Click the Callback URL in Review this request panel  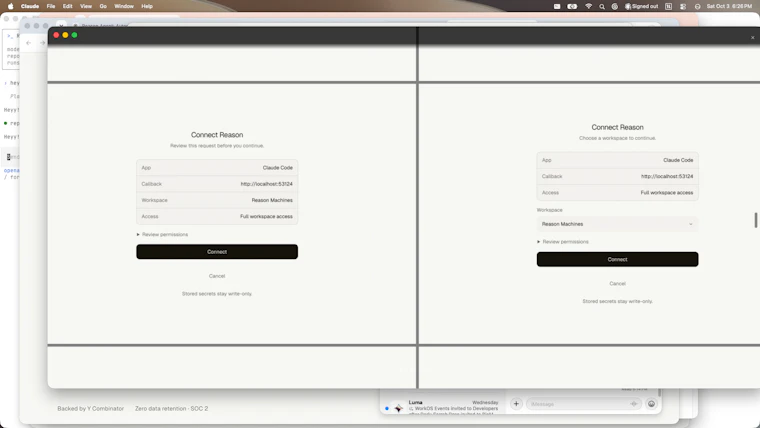267,184
